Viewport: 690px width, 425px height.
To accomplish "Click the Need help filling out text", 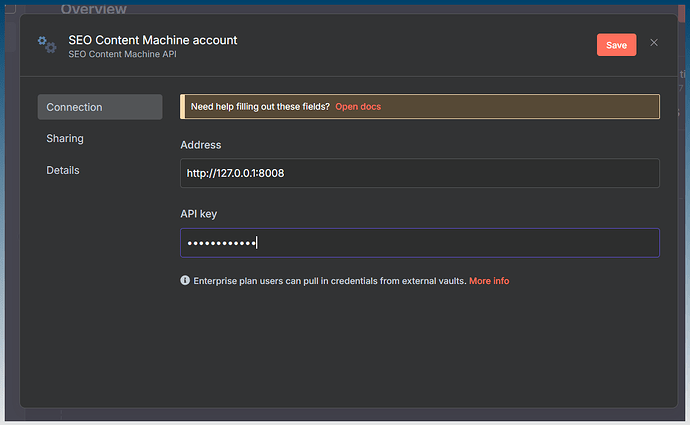I will tap(260, 106).
